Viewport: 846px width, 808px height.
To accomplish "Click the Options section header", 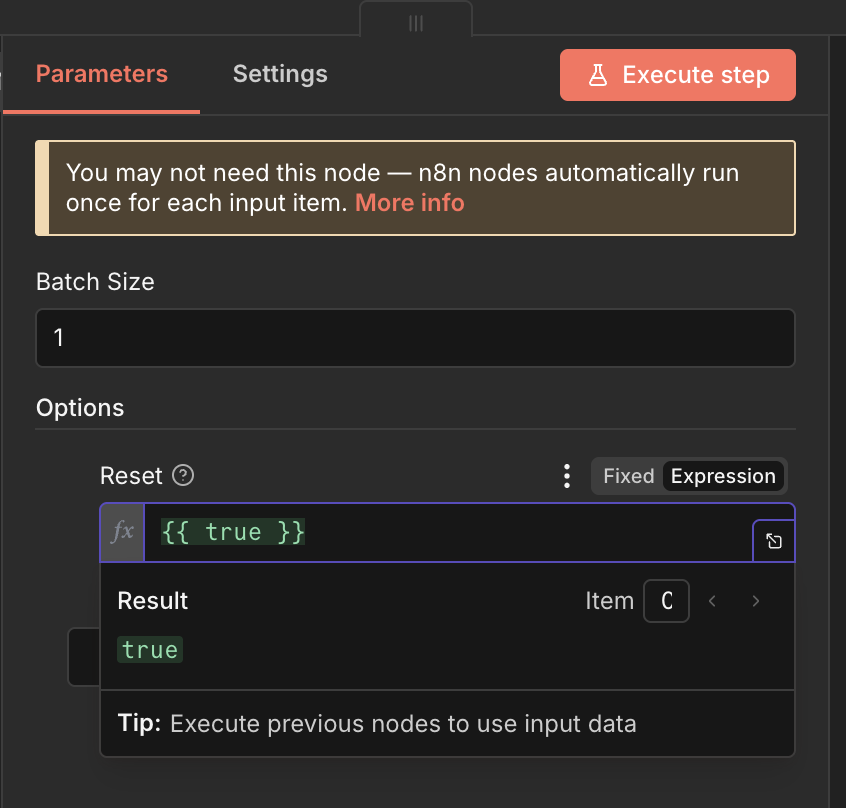I will (80, 408).
